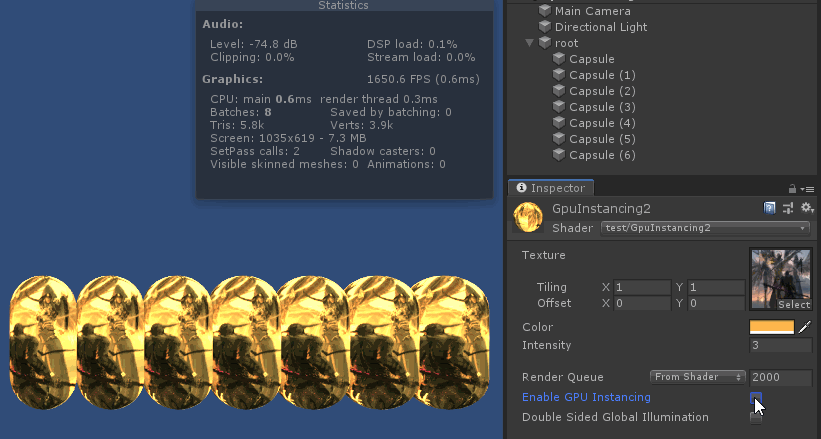This screenshot has width=821, height=439.
Task: Click the cube icon of Capsule (5)
Action: coord(559,138)
